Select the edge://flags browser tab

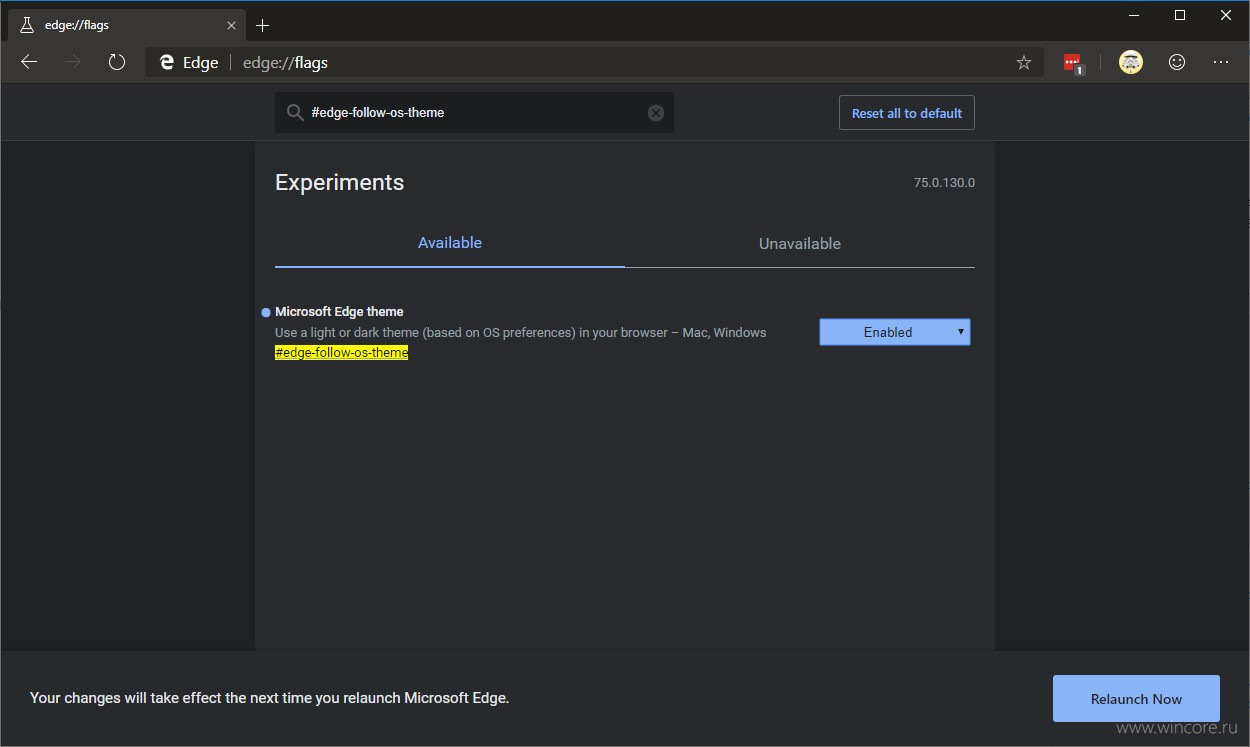click(125, 25)
